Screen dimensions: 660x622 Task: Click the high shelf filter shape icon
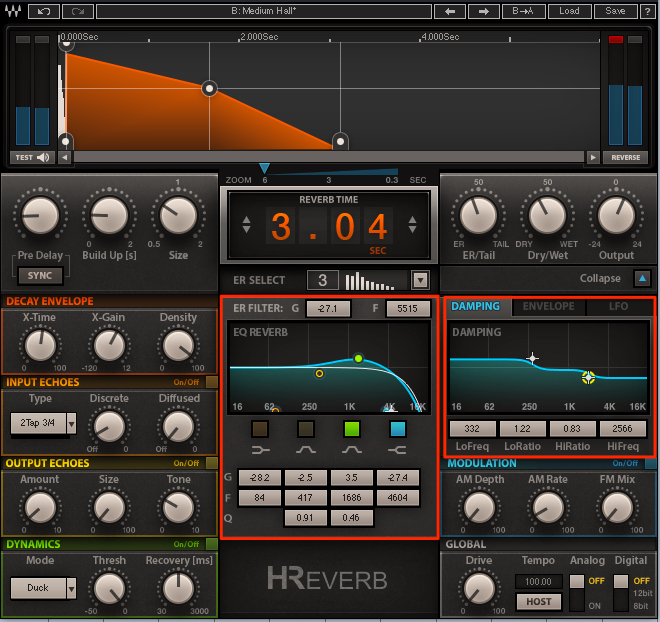[x=397, y=450]
